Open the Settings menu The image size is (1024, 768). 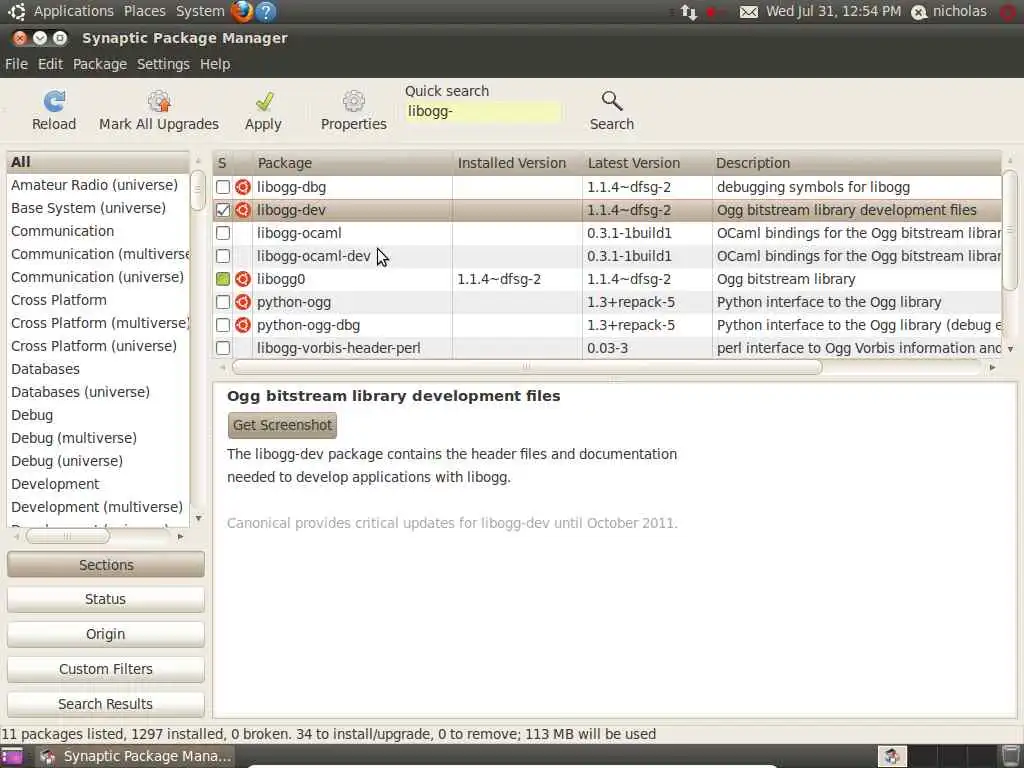coord(163,64)
